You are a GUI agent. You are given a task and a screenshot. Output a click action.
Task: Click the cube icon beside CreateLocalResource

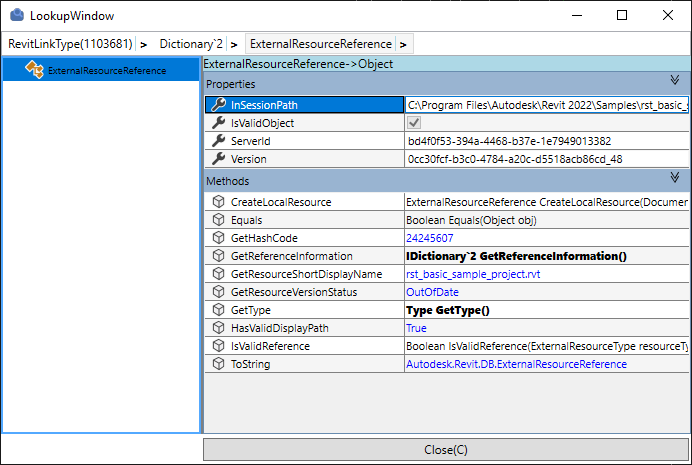(218, 202)
